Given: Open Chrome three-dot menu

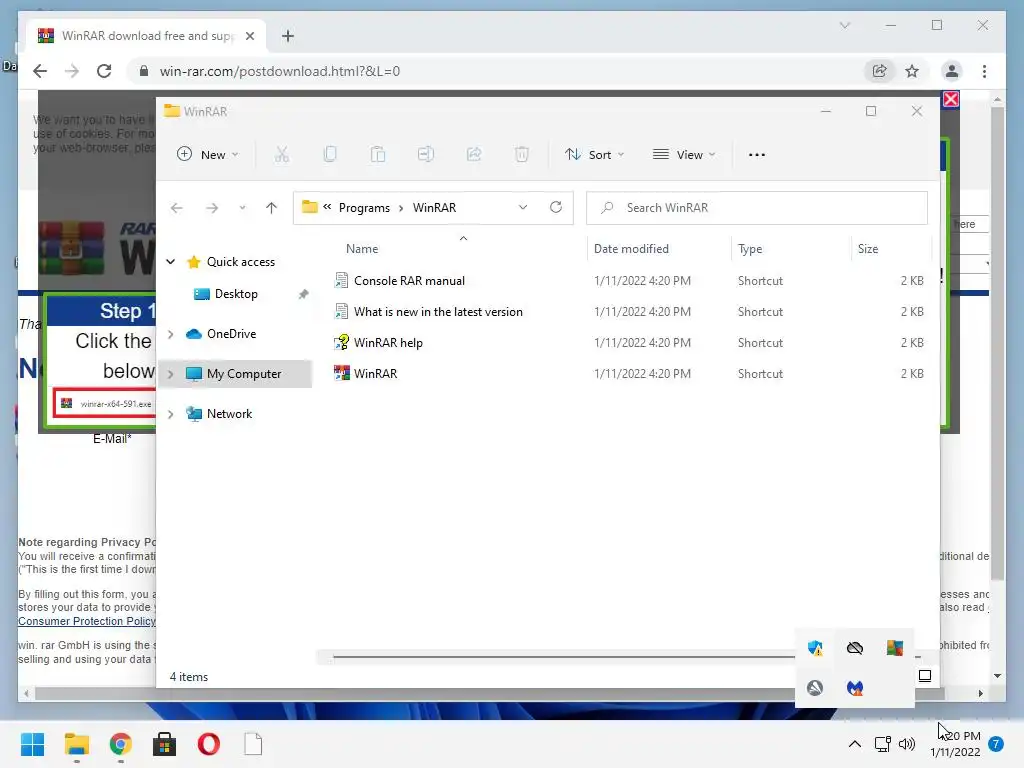Looking at the screenshot, I should point(984,71).
